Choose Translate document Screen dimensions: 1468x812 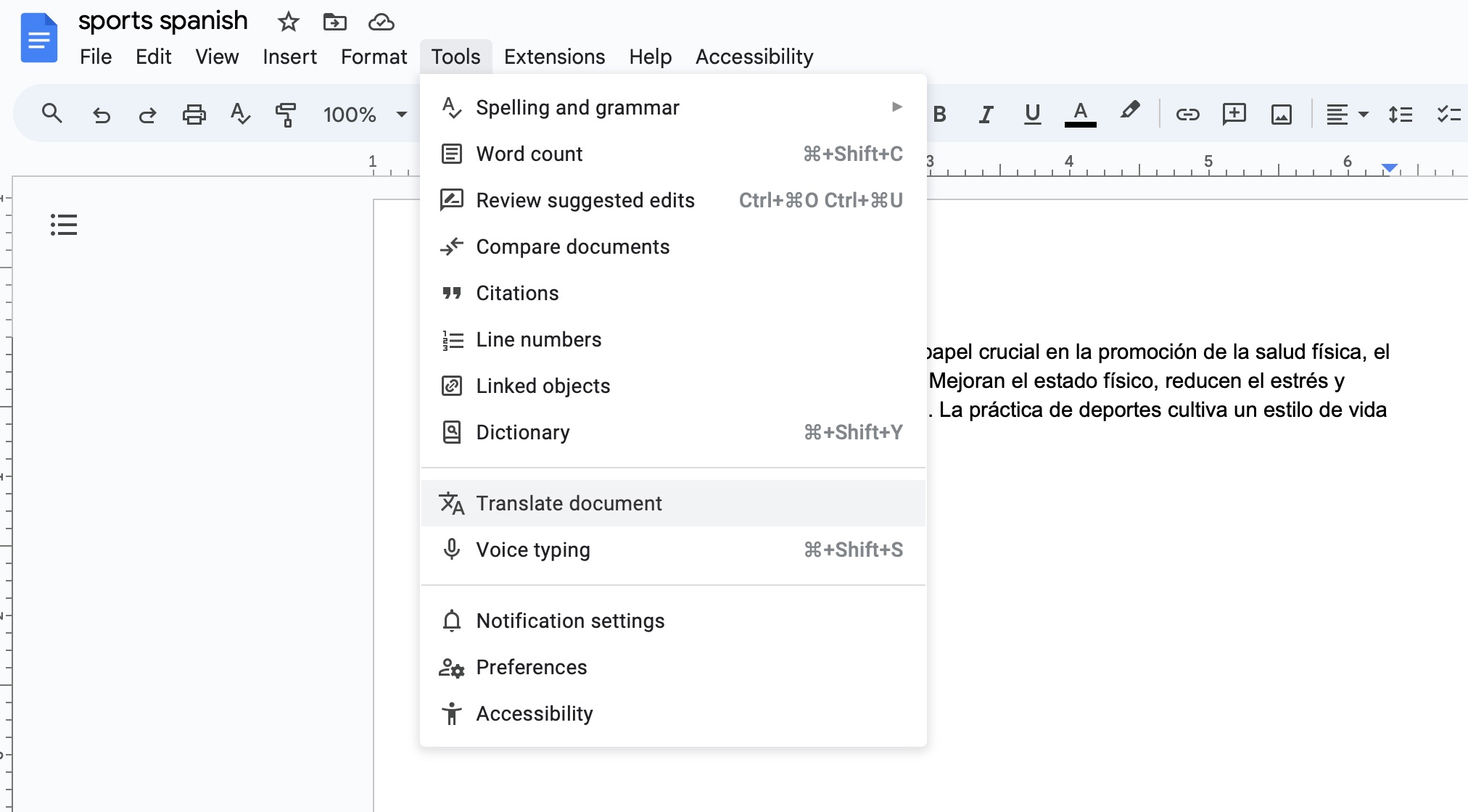673,503
